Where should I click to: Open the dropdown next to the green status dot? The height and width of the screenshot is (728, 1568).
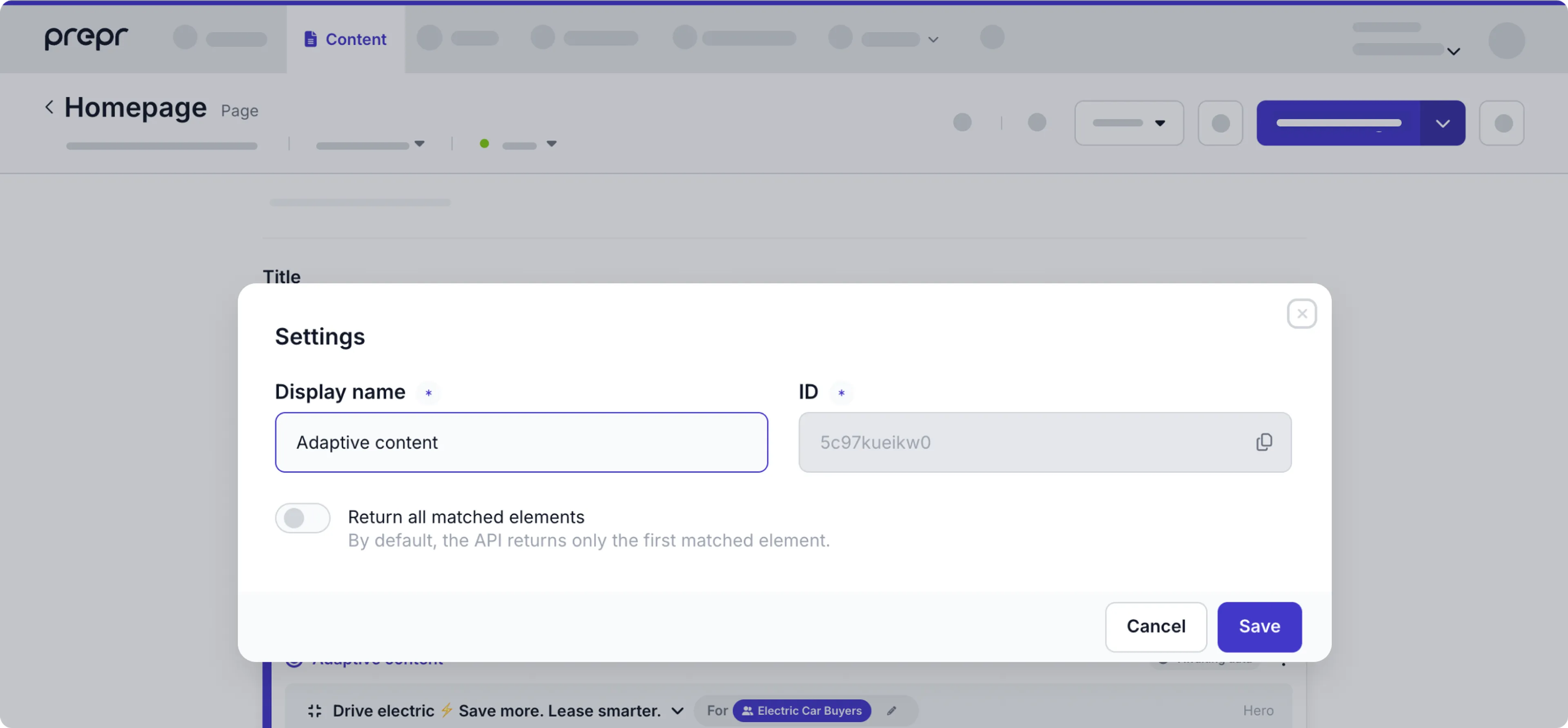(551, 144)
